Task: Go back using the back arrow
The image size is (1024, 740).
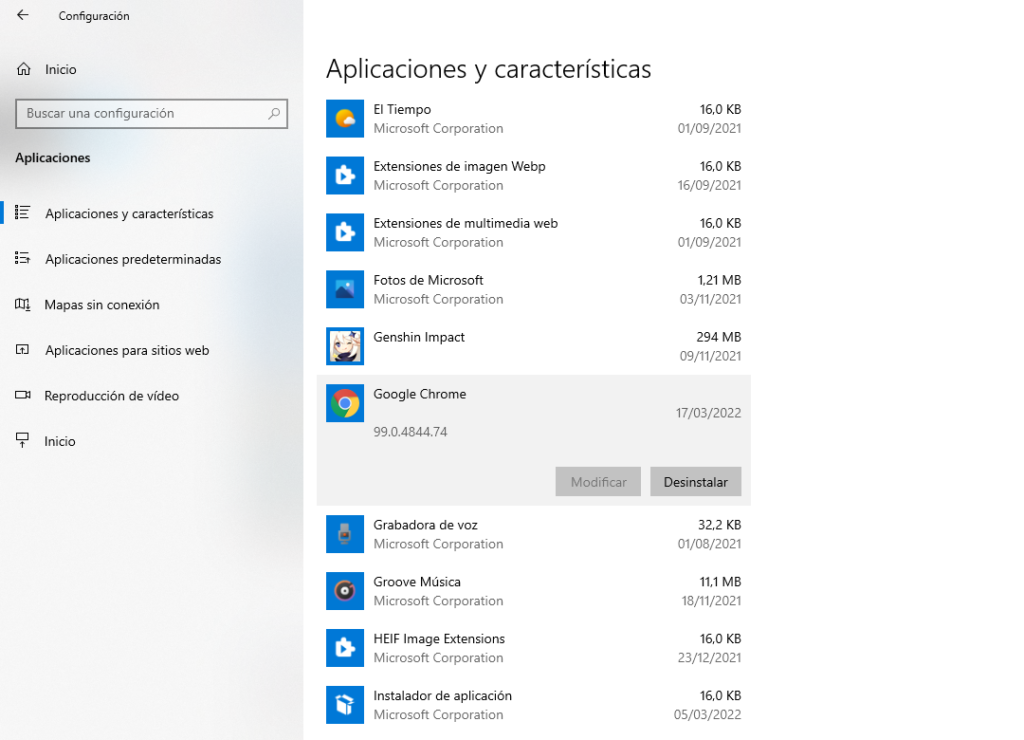Action: [x=23, y=16]
